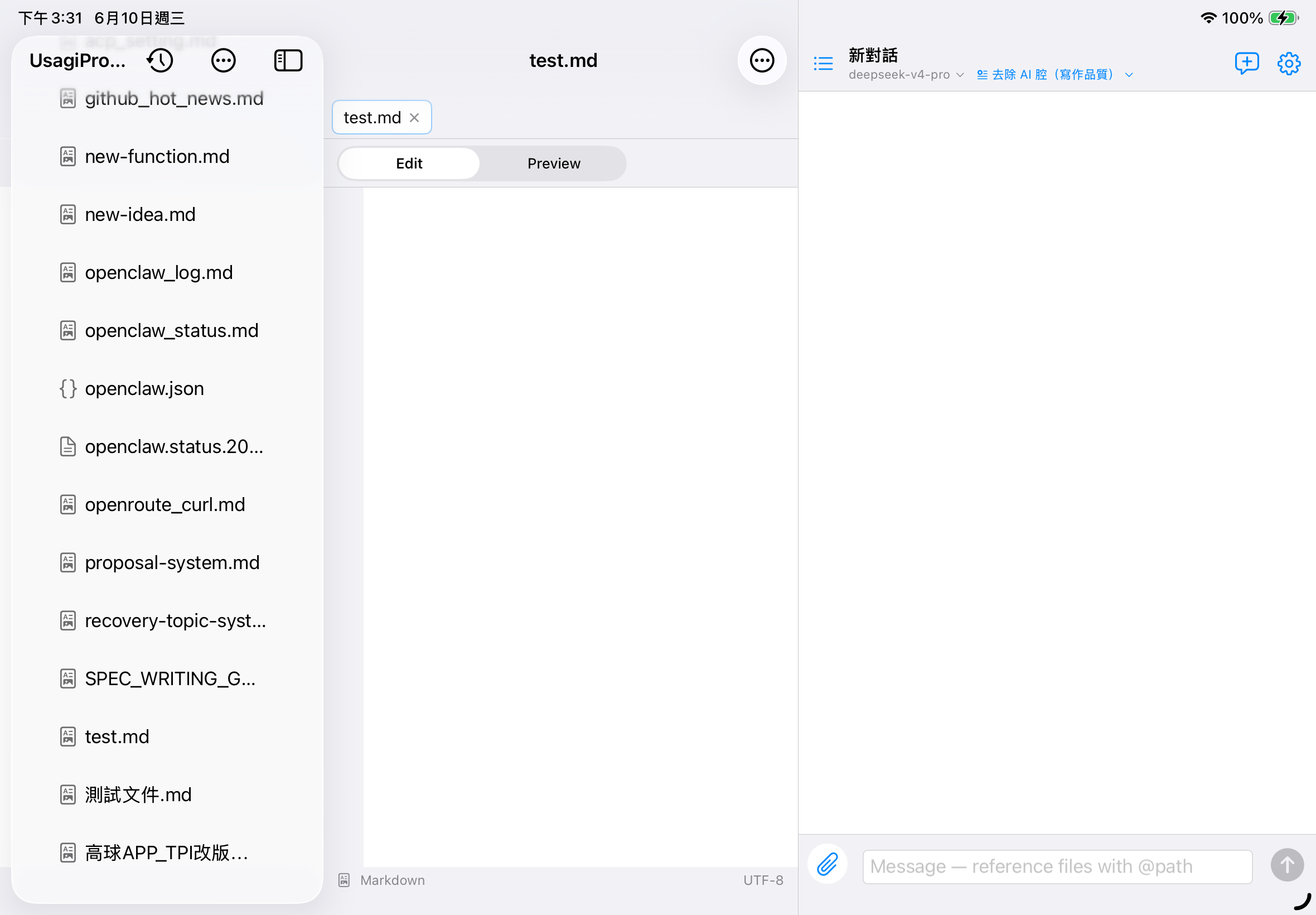Screen dimensions: 1316x915
Task: Click the file icon next to test.md in sidebar
Action: click(x=68, y=736)
